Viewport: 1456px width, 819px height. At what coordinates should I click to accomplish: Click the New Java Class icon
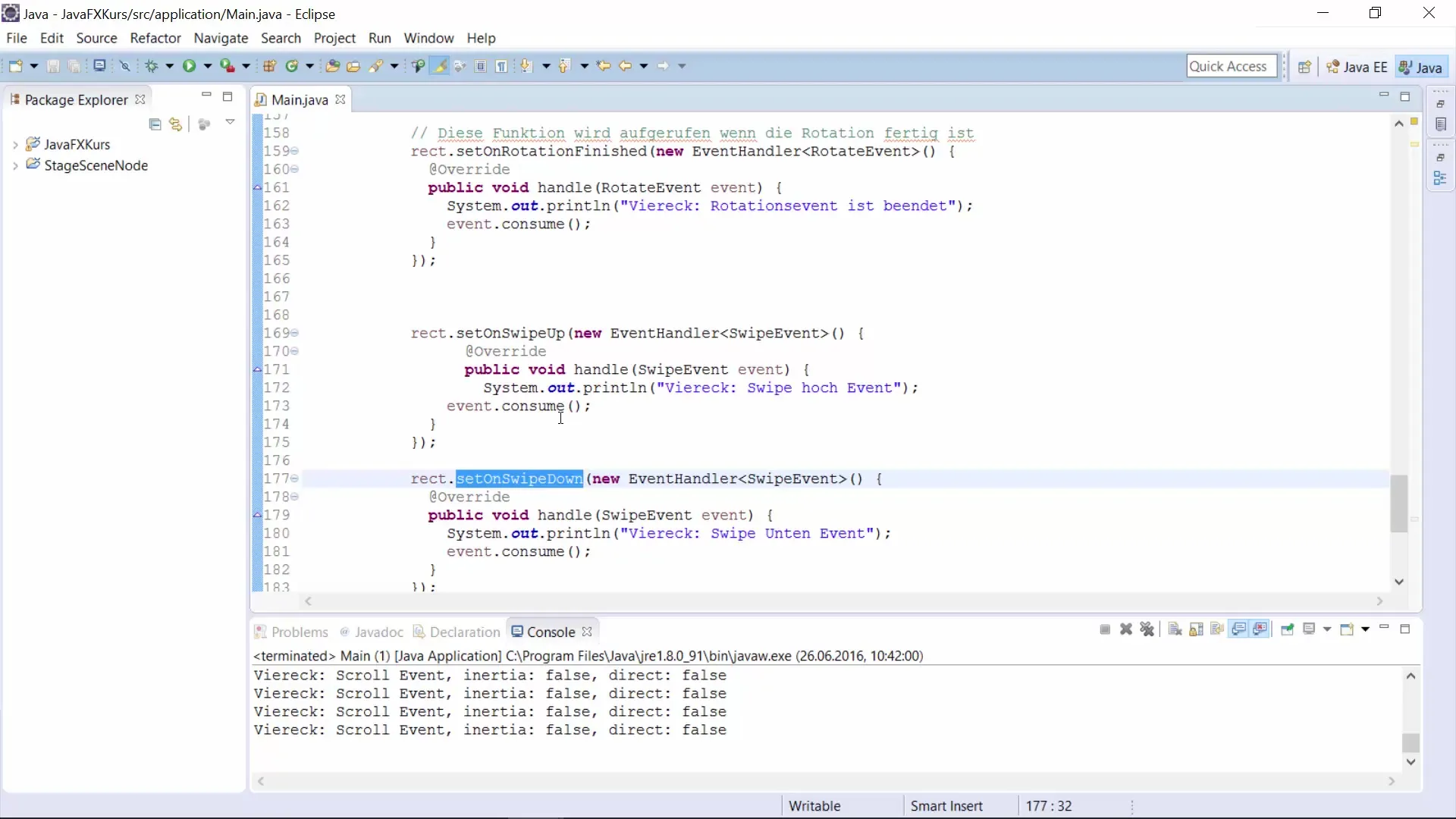point(292,66)
